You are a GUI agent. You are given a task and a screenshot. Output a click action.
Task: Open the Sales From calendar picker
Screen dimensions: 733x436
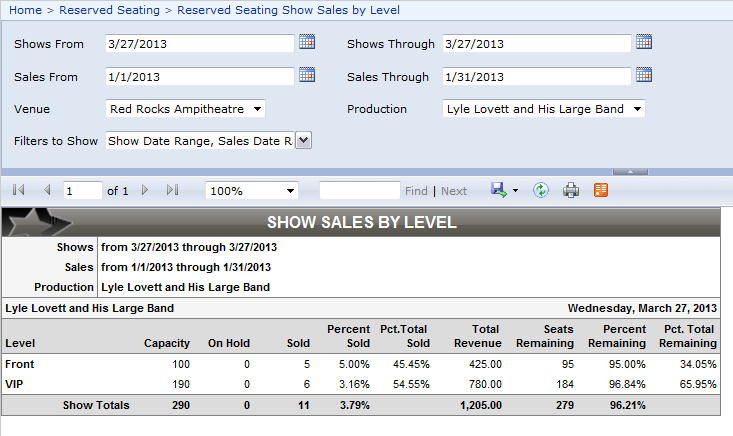[307, 75]
